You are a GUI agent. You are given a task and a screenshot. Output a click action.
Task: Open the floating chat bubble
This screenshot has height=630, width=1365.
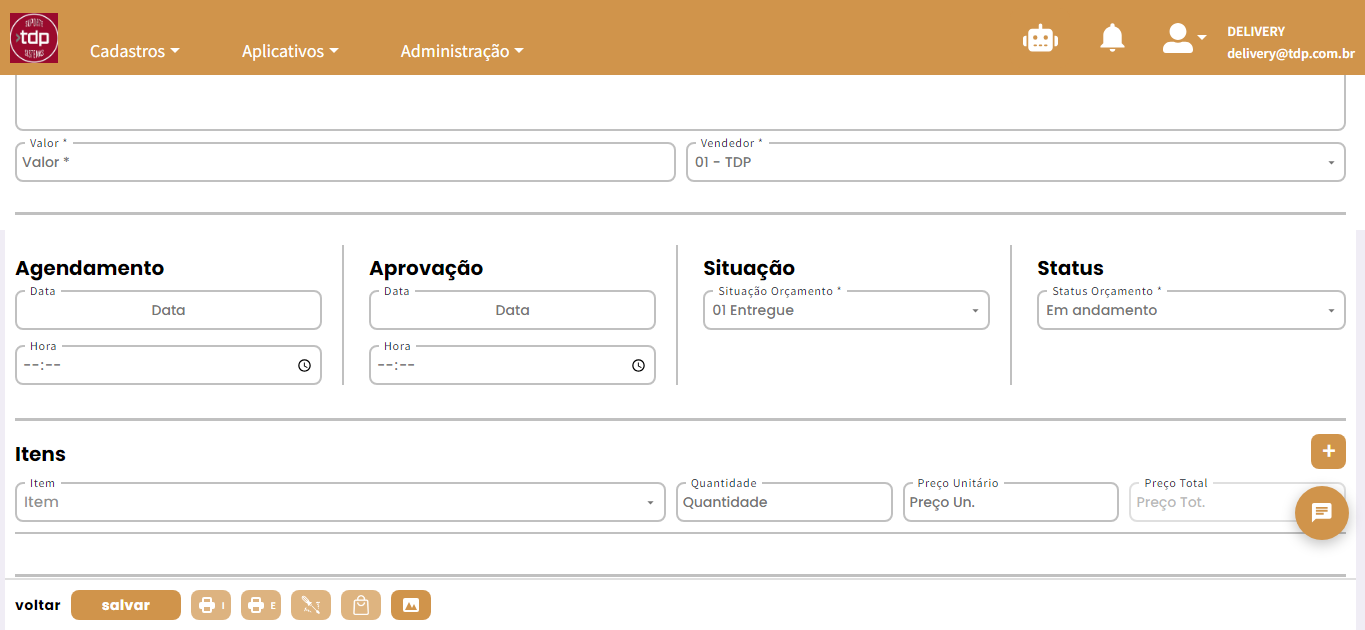point(1321,512)
